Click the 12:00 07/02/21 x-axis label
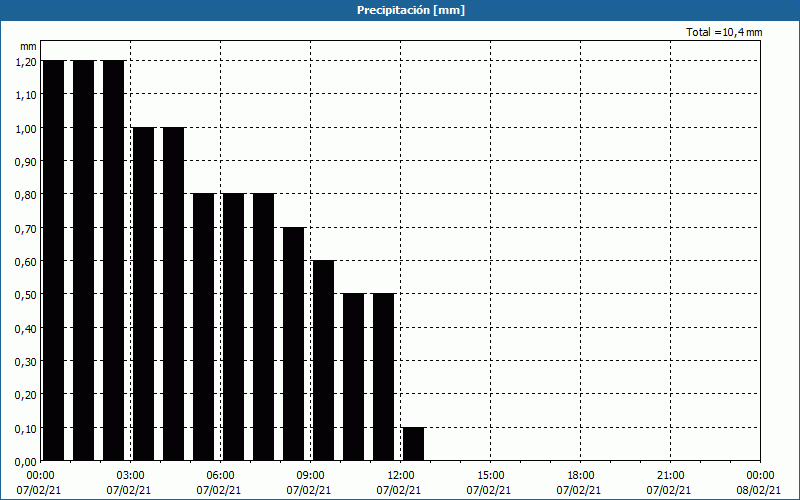This screenshot has width=800, height=500. click(x=399, y=483)
